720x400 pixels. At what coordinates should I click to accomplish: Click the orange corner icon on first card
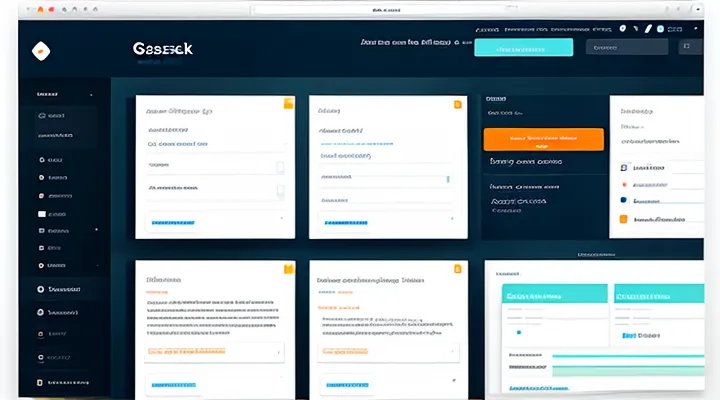click(x=289, y=103)
